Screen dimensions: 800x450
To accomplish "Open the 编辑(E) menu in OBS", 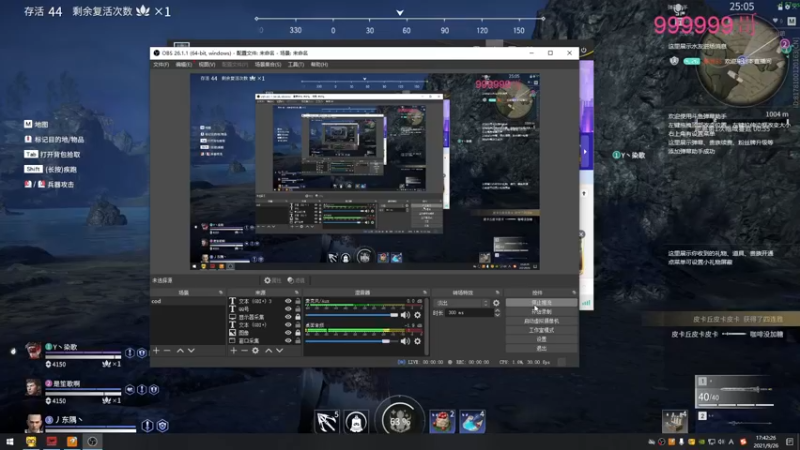I will coord(184,65).
